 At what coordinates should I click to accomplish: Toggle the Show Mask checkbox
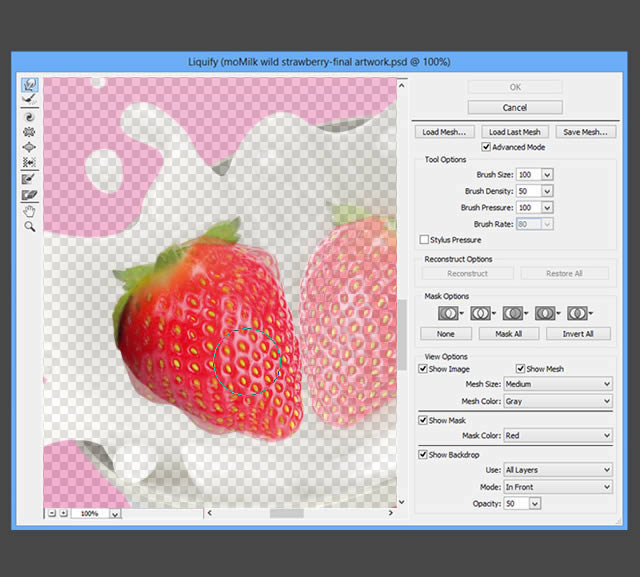(x=423, y=420)
